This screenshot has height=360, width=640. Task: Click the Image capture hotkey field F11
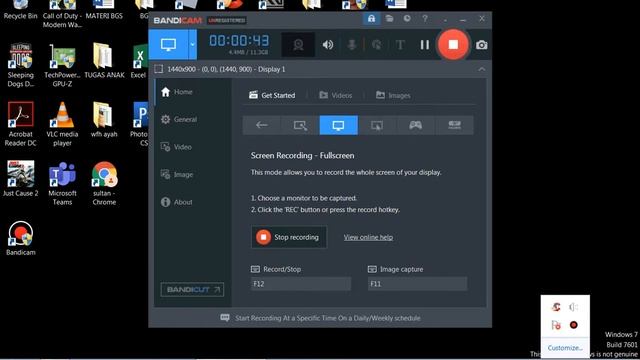pyautogui.click(x=418, y=284)
